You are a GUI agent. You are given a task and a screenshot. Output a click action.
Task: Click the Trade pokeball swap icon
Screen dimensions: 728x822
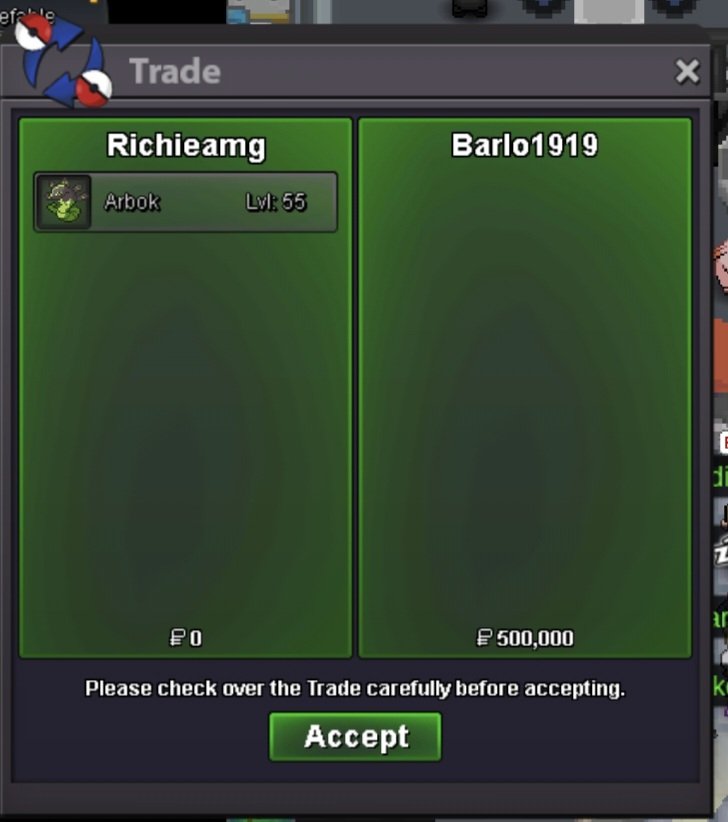click(64, 60)
